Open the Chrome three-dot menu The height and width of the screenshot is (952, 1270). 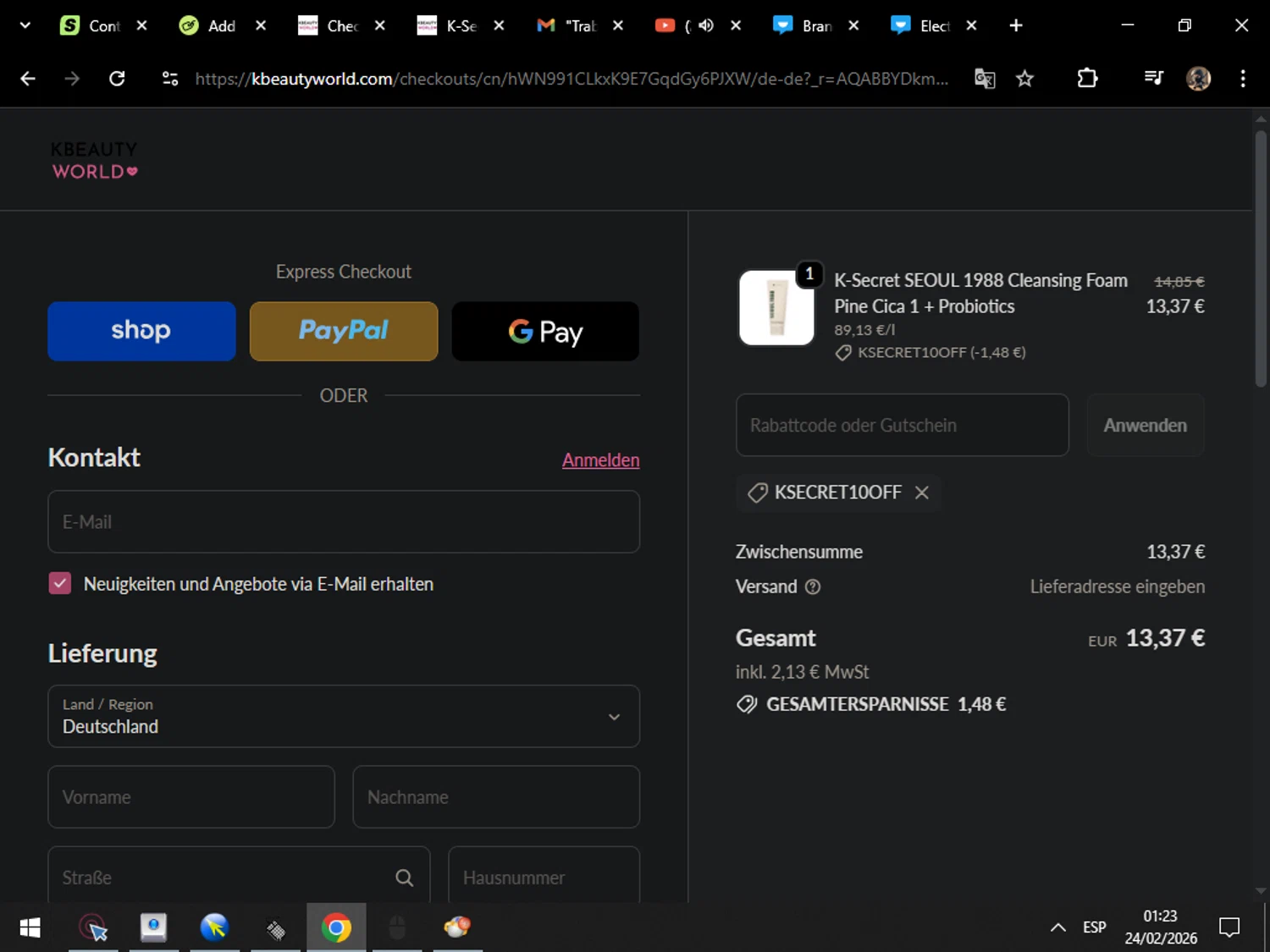click(x=1243, y=79)
